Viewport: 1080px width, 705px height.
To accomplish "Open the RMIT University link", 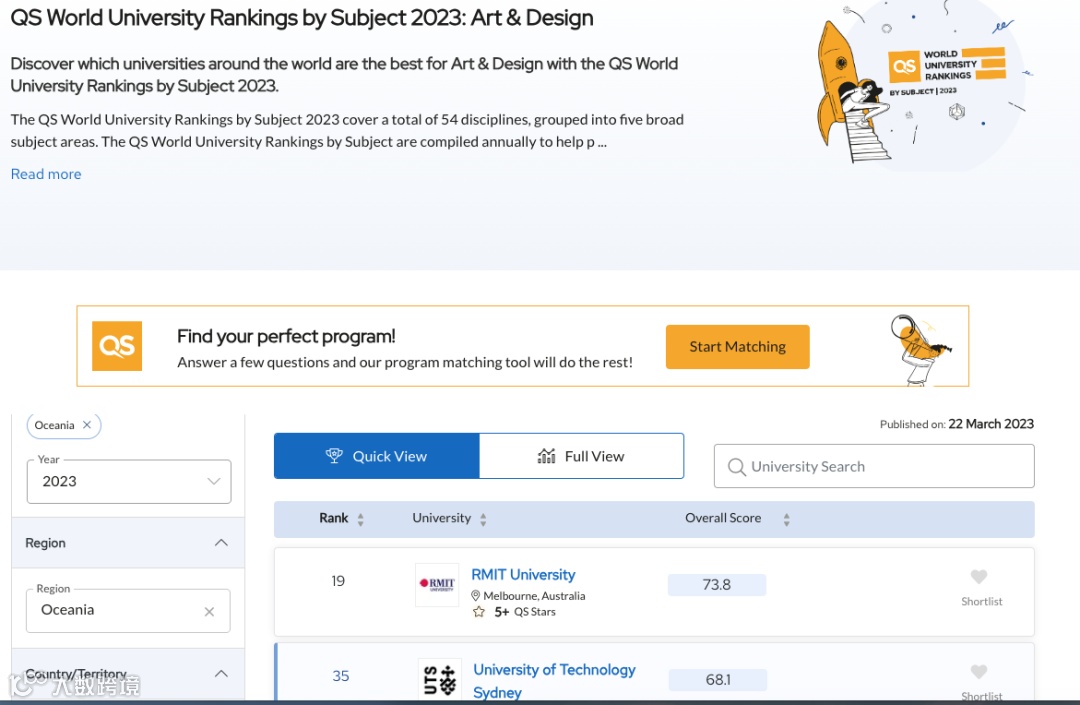I will point(523,575).
